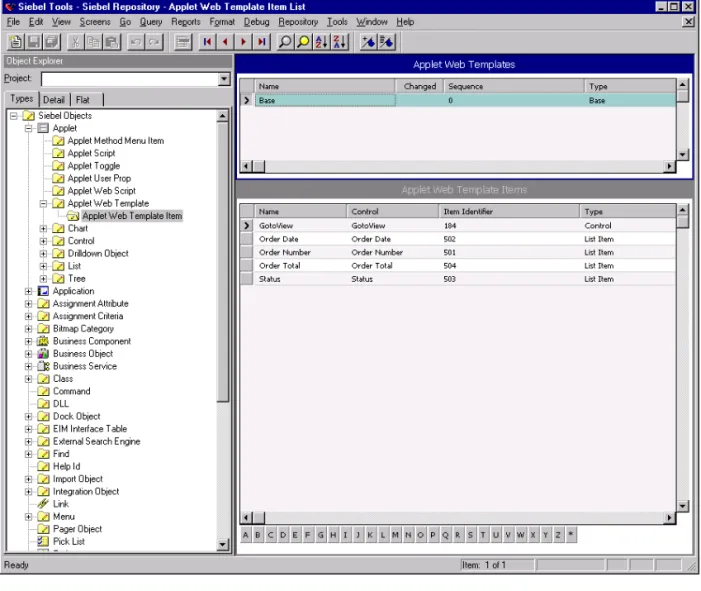The height and width of the screenshot is (591, 701).
Task: Switch to the Flat tab
Action: [83, 100]
